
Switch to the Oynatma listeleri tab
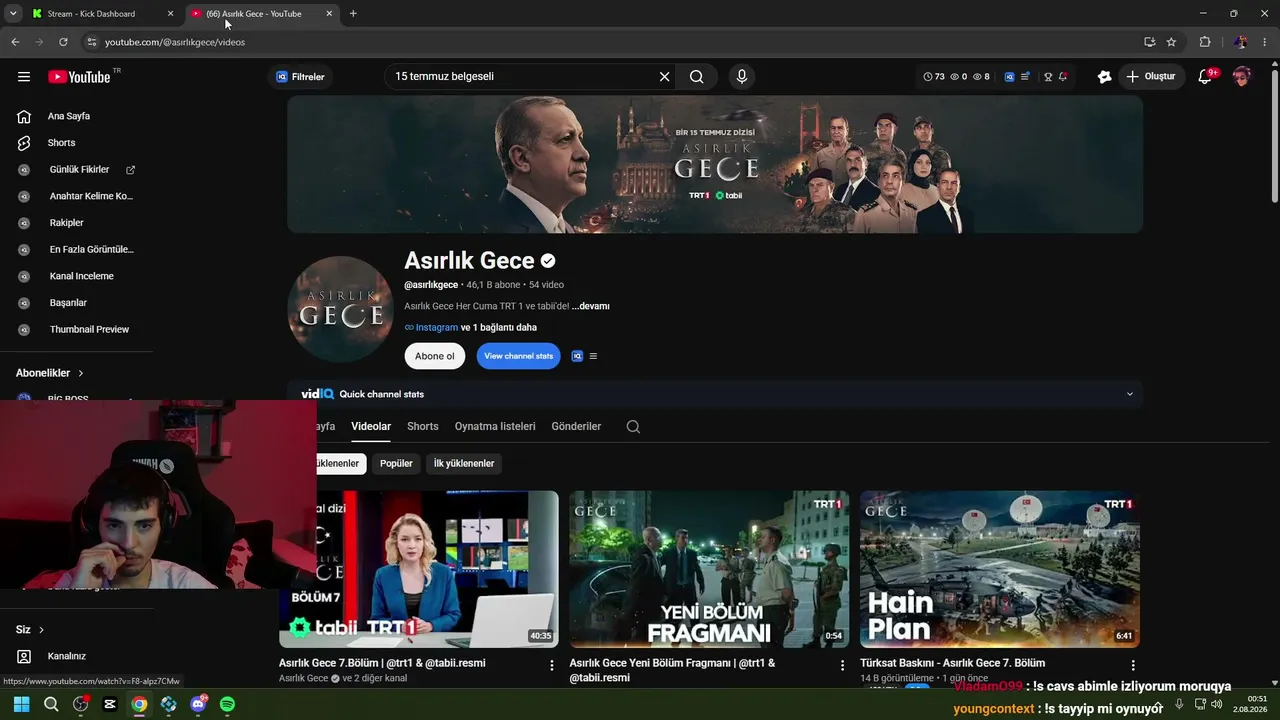point(495,426)
